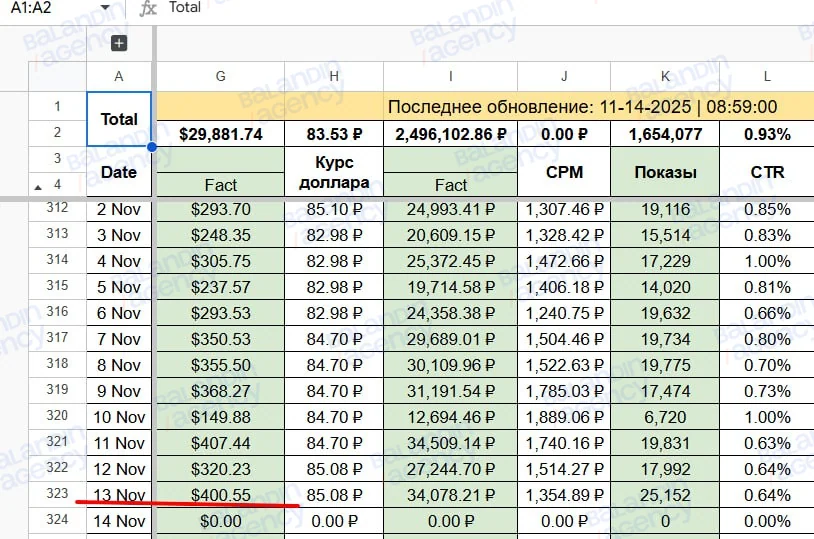
Task: Click the $237.57 cell
Action: 221,287
